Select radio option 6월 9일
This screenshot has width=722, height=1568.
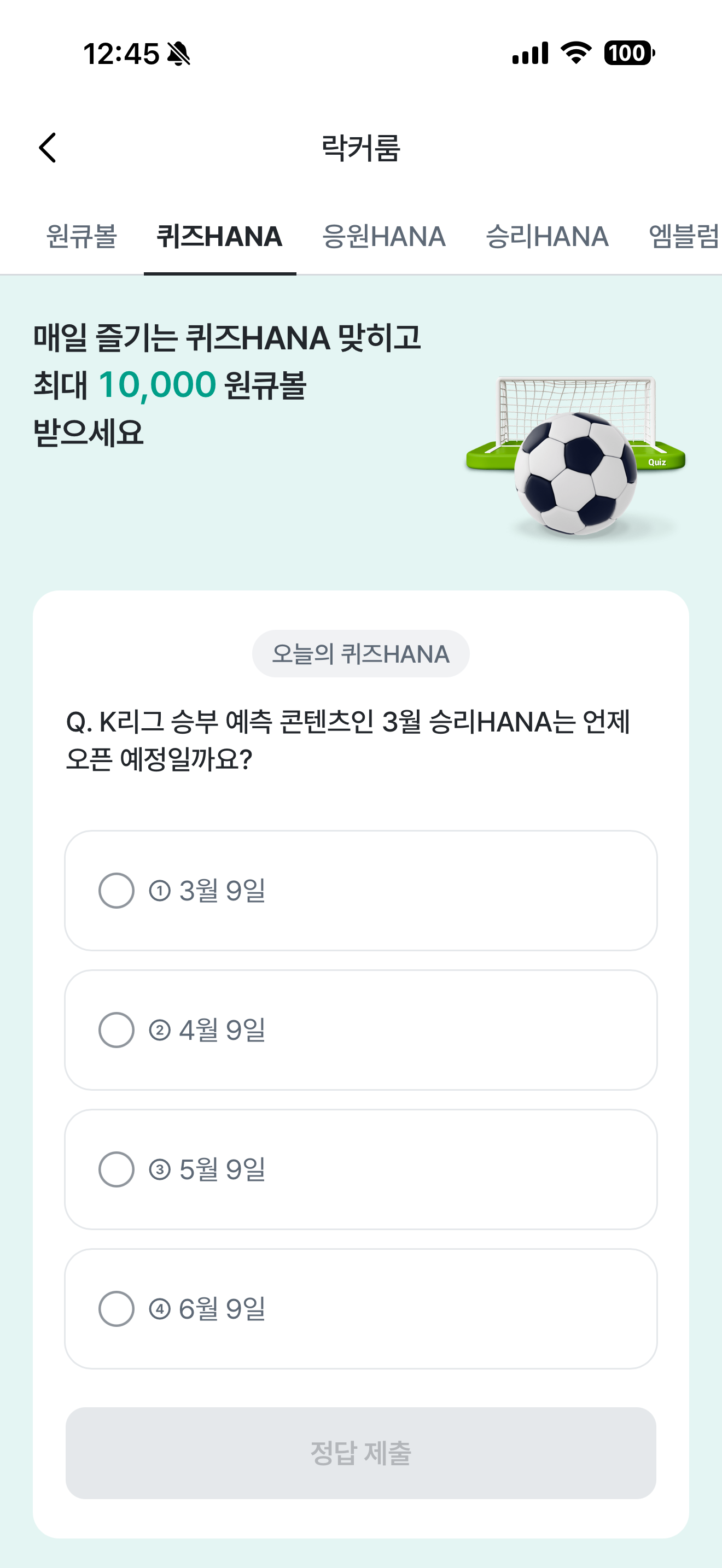click(361, 1309)
